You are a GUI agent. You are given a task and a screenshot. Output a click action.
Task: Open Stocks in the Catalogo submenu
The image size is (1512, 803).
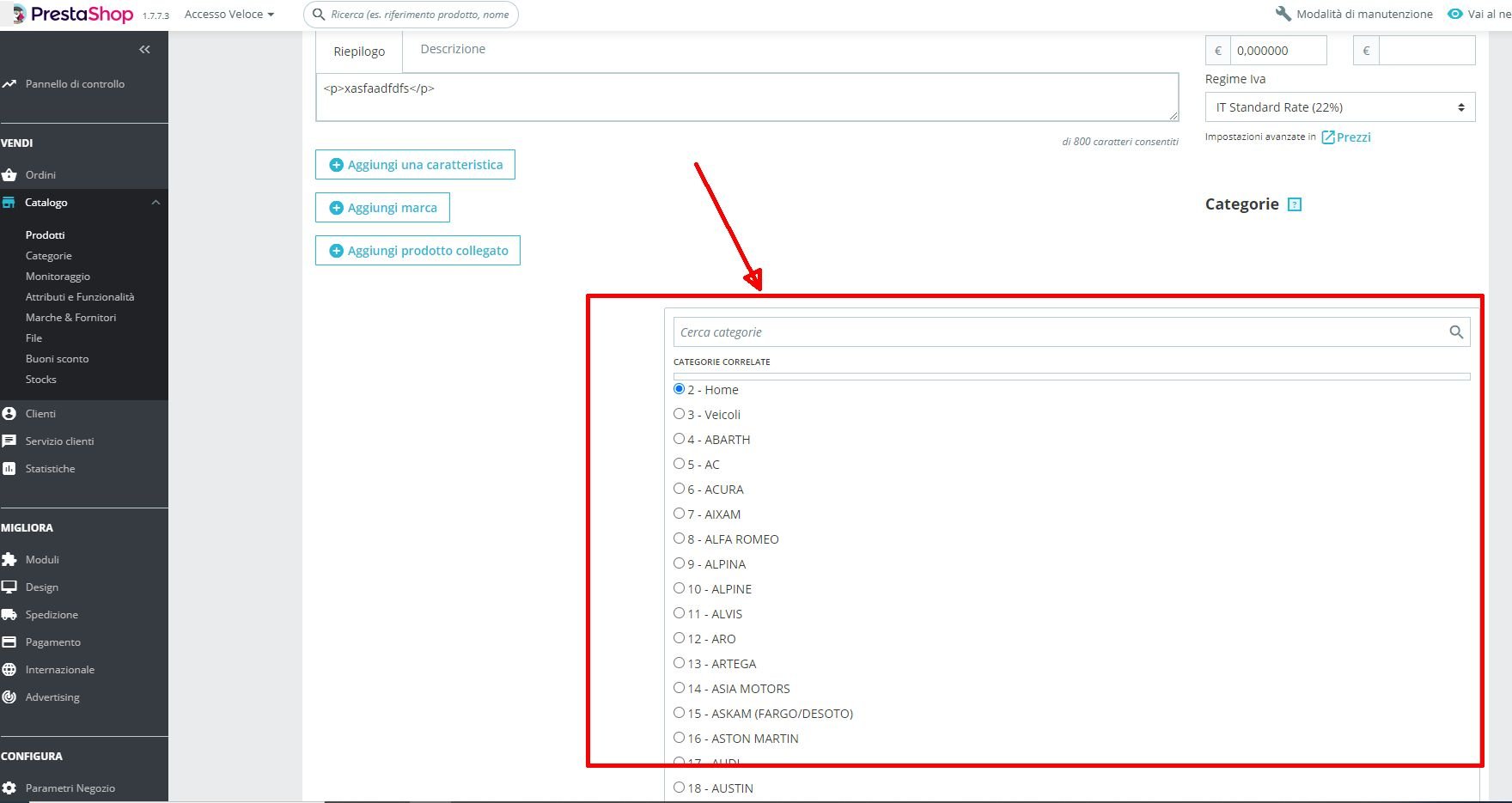point(40,380)
